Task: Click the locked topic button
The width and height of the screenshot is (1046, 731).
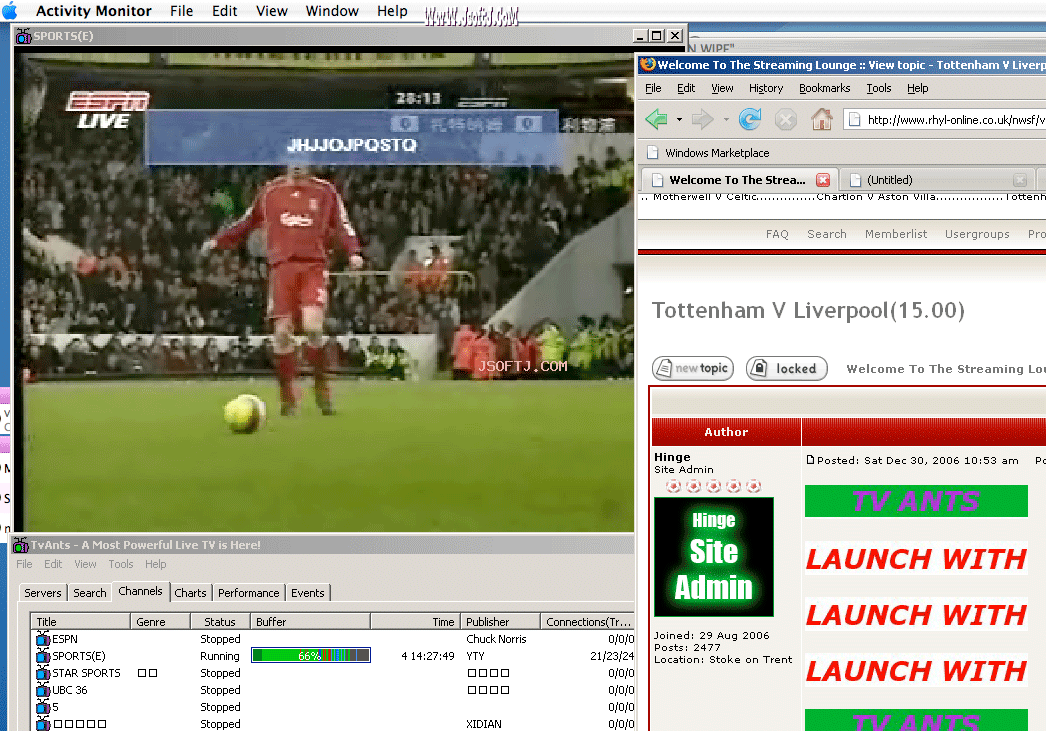Action: pos(787,368)
